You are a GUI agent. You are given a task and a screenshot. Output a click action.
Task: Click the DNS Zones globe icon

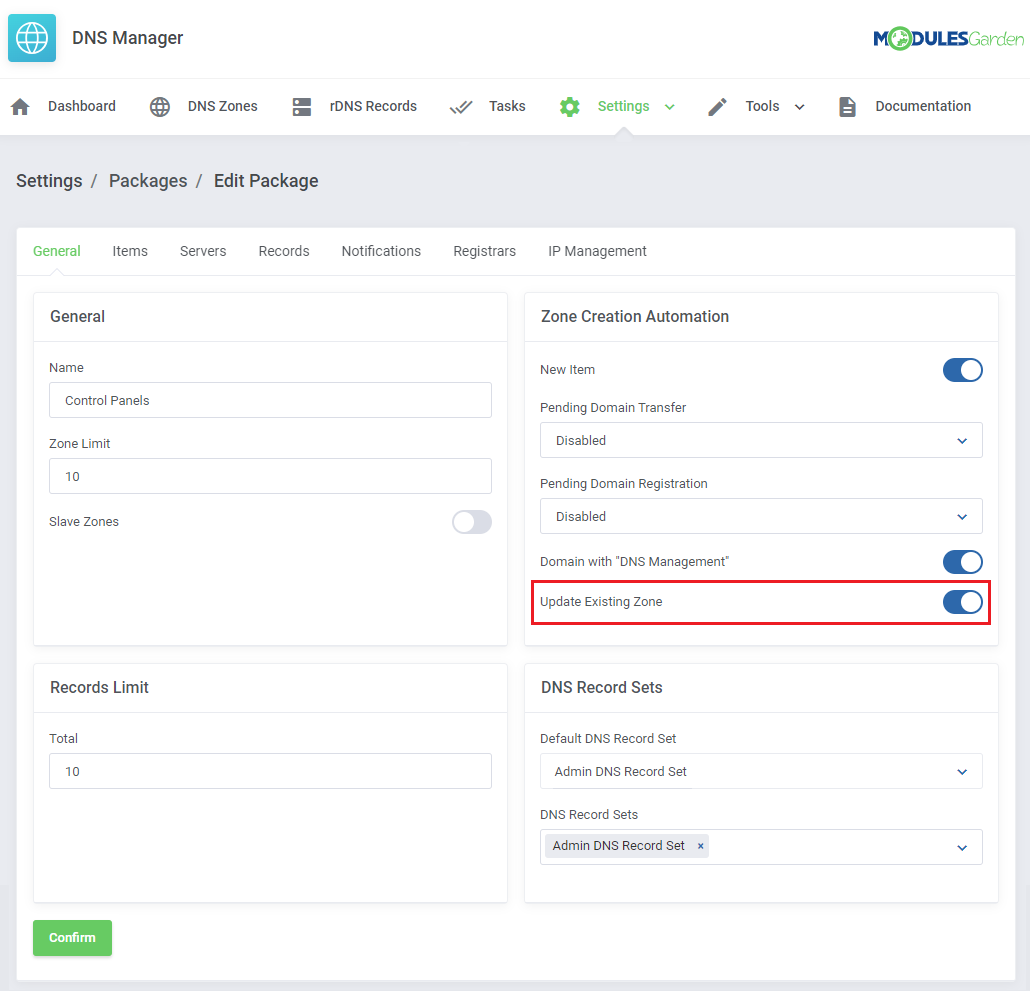(x=160, y=106)
